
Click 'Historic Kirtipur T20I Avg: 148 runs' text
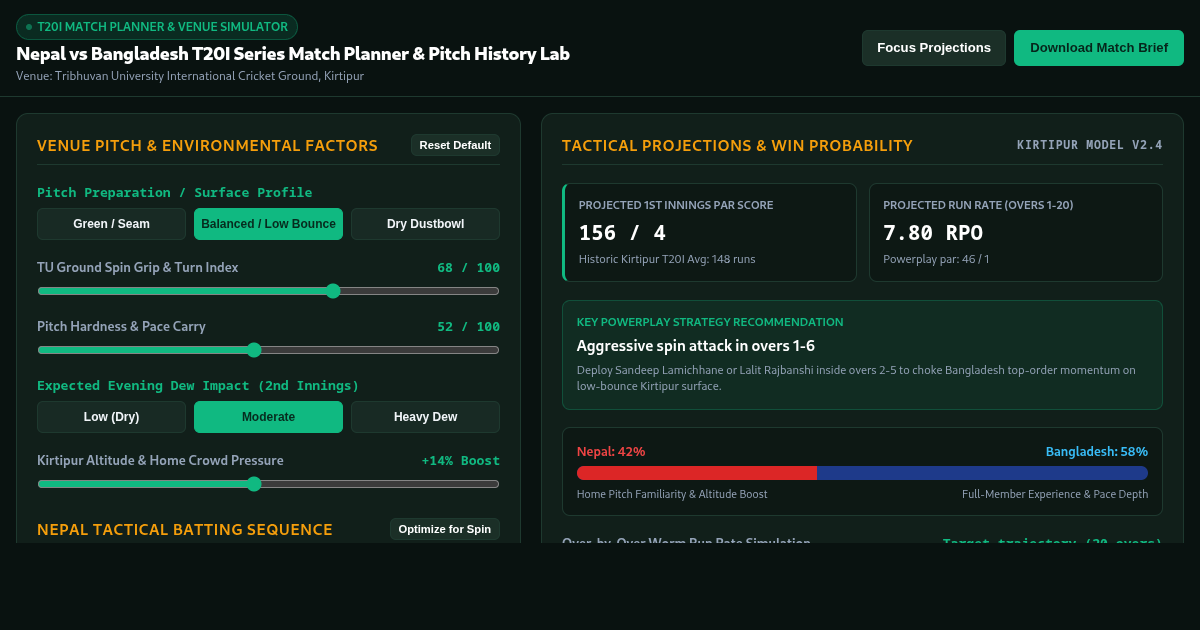coord(667,259)
